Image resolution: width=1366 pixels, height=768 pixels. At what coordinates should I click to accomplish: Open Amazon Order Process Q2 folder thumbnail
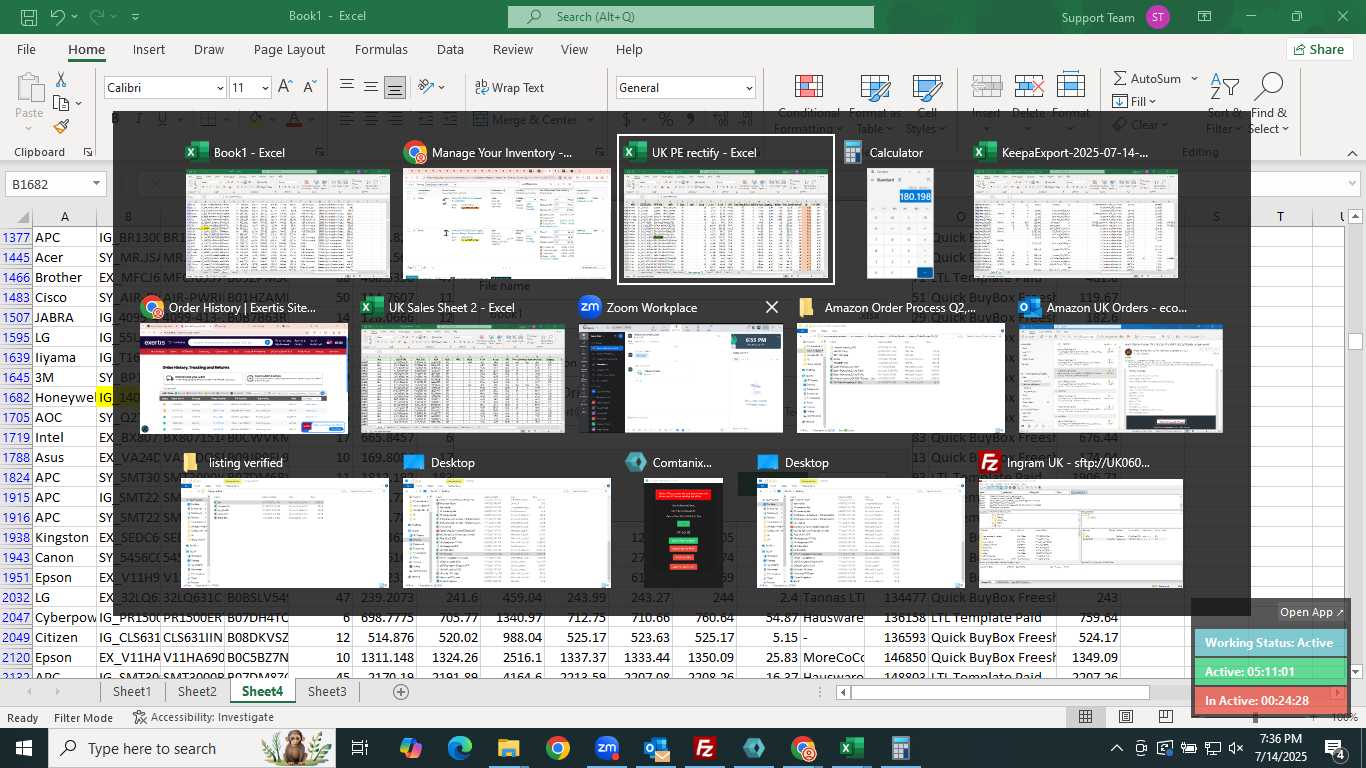(900, 378)
